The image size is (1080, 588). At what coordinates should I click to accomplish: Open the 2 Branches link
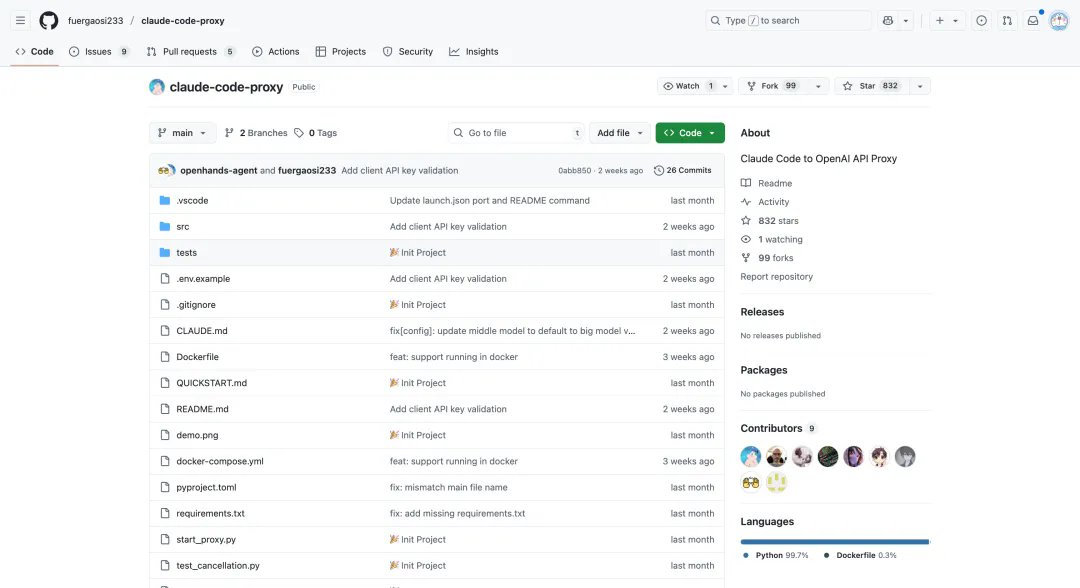256,133
